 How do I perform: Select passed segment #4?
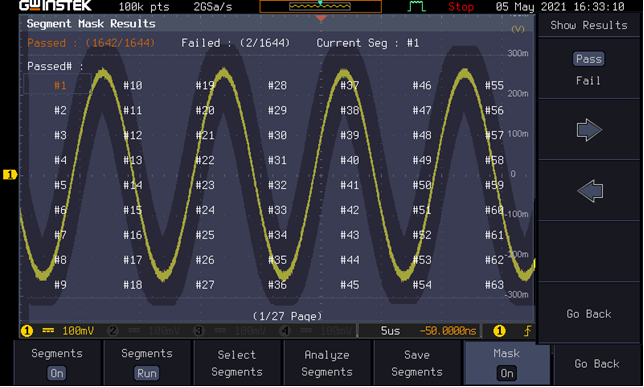click(60, 160)
